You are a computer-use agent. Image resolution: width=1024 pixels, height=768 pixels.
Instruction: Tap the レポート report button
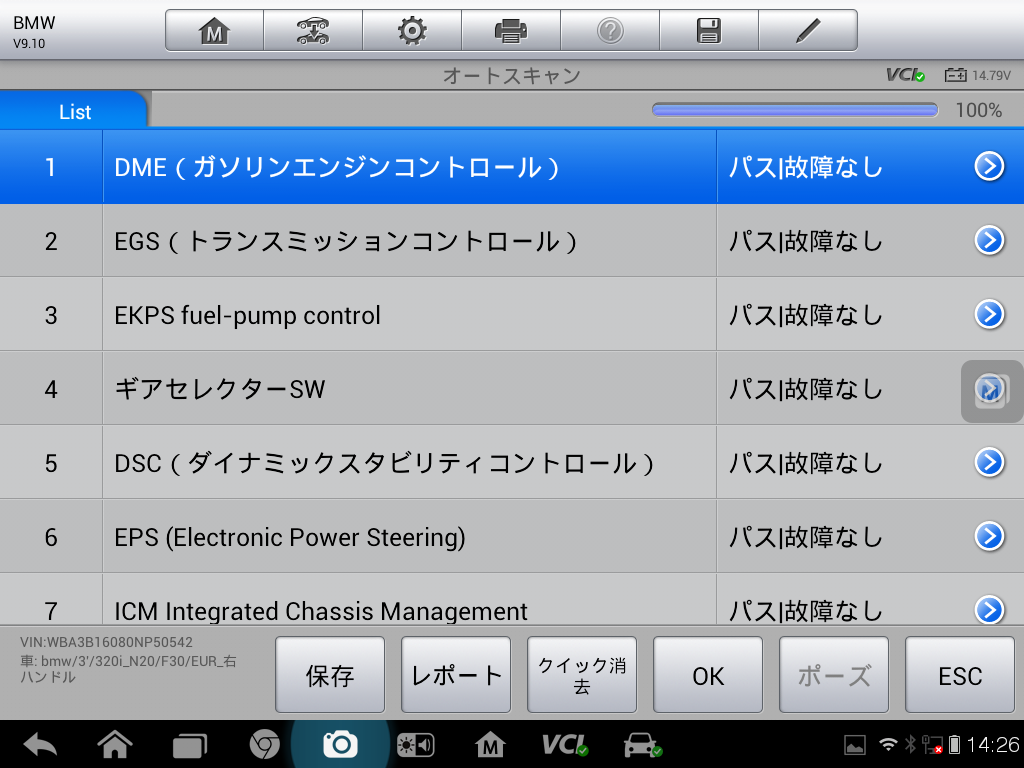pyautogui.click(x=456, y=675)
